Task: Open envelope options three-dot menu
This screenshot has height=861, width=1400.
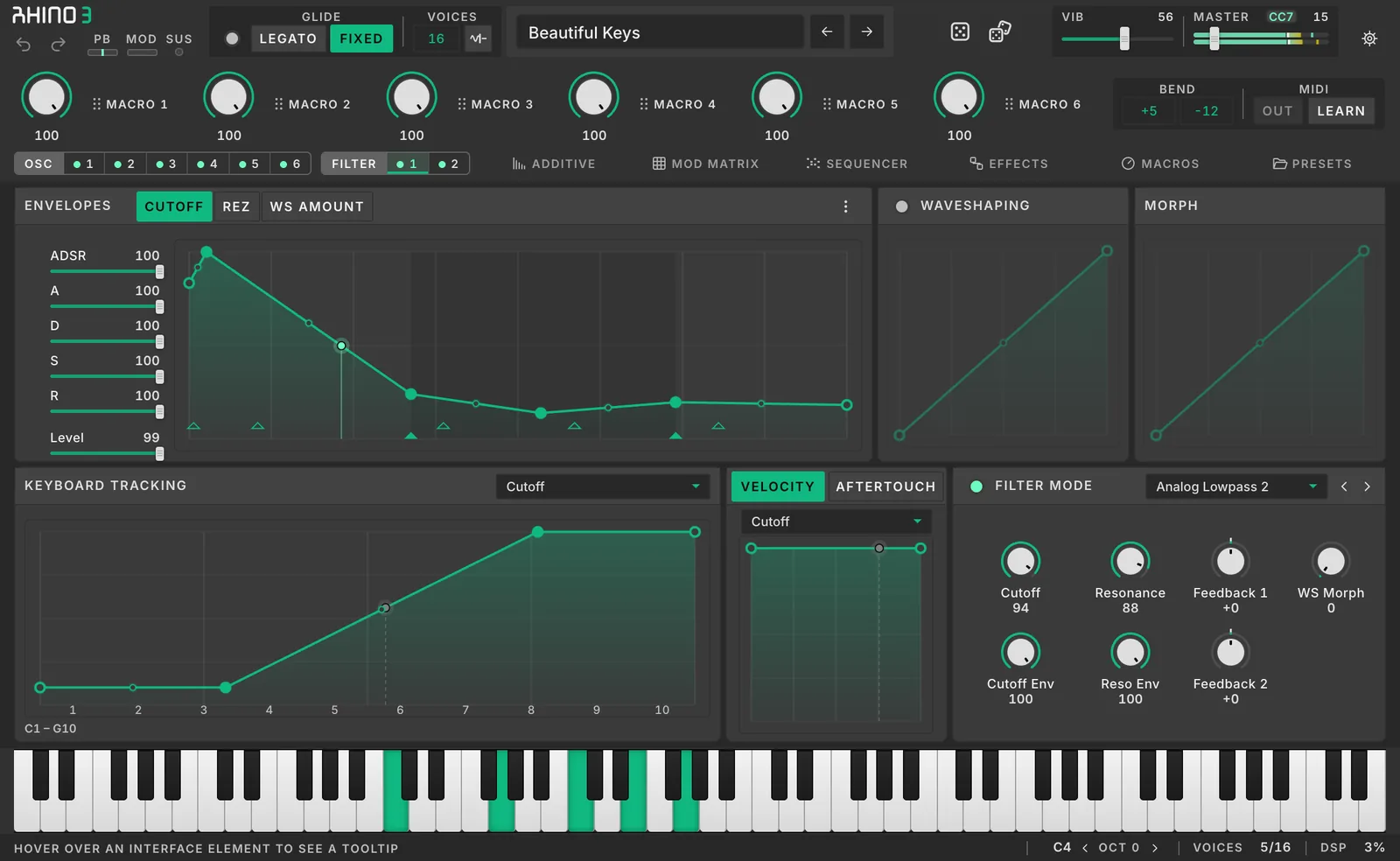Action: (x=845, y=206)
